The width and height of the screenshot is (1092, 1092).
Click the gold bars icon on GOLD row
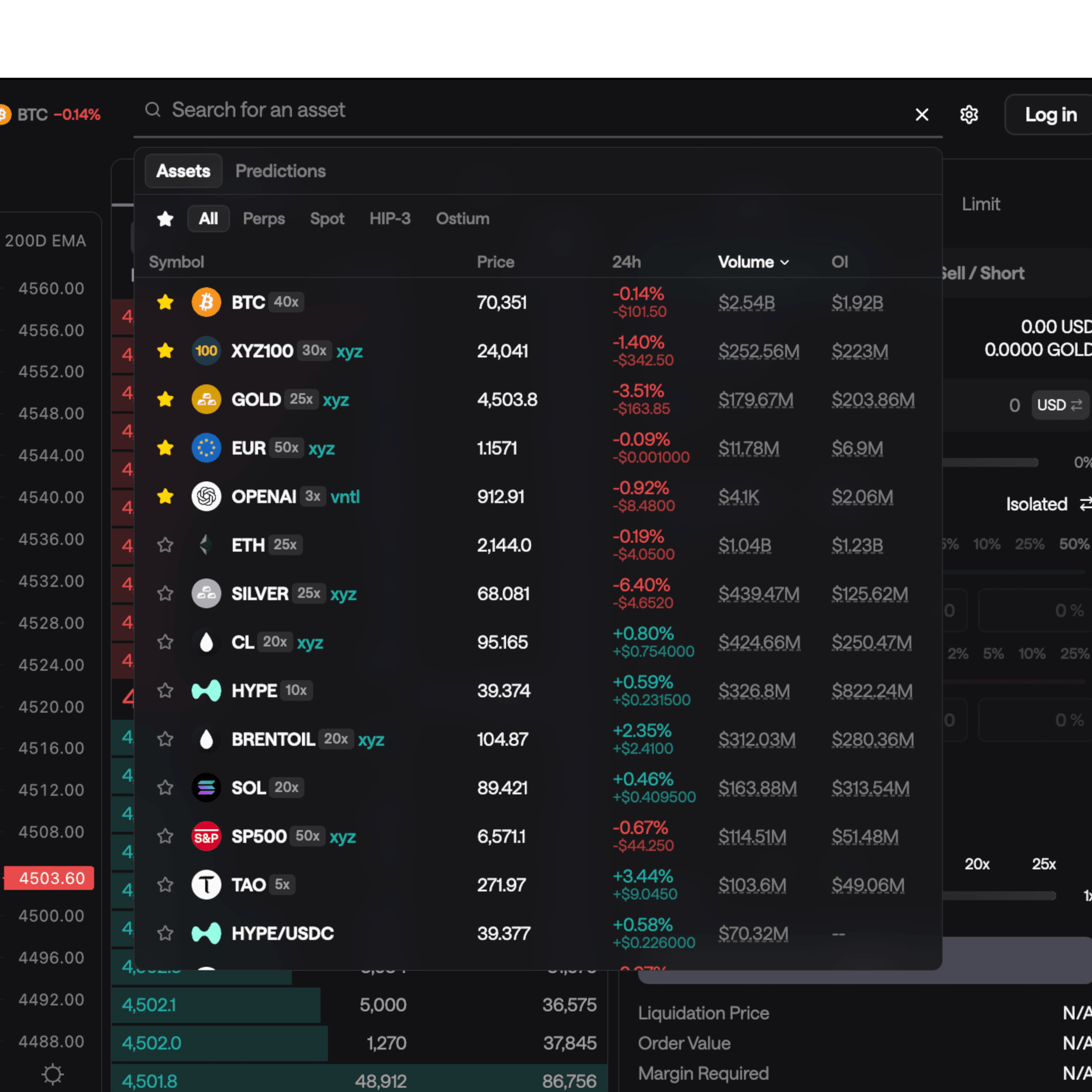point(206,399)
